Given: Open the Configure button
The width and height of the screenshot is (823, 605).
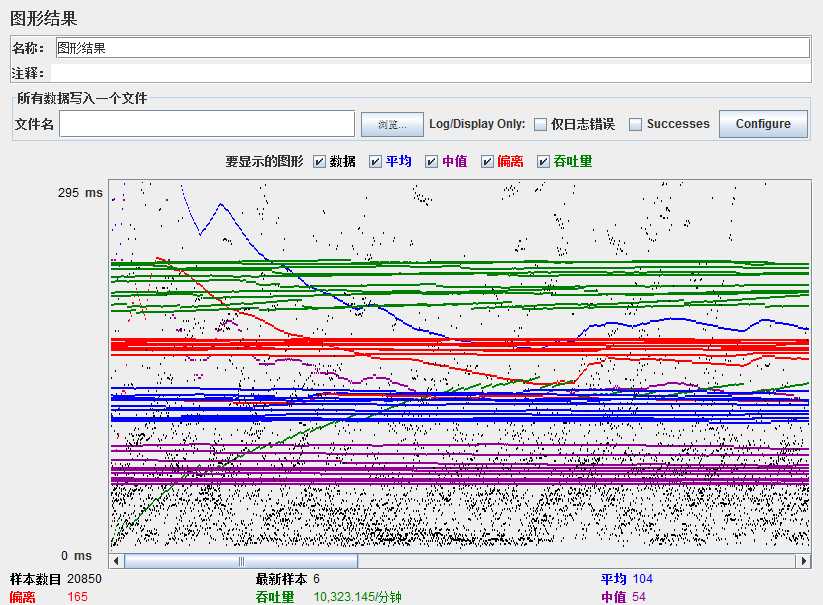Looking at the screenshot, I should click(x=763, y=124).
